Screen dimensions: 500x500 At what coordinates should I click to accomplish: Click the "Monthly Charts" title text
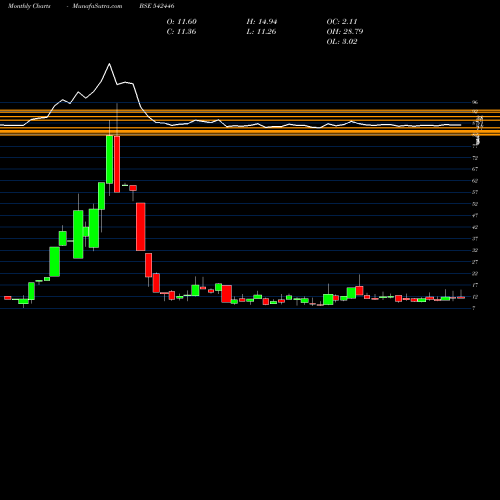29,6
